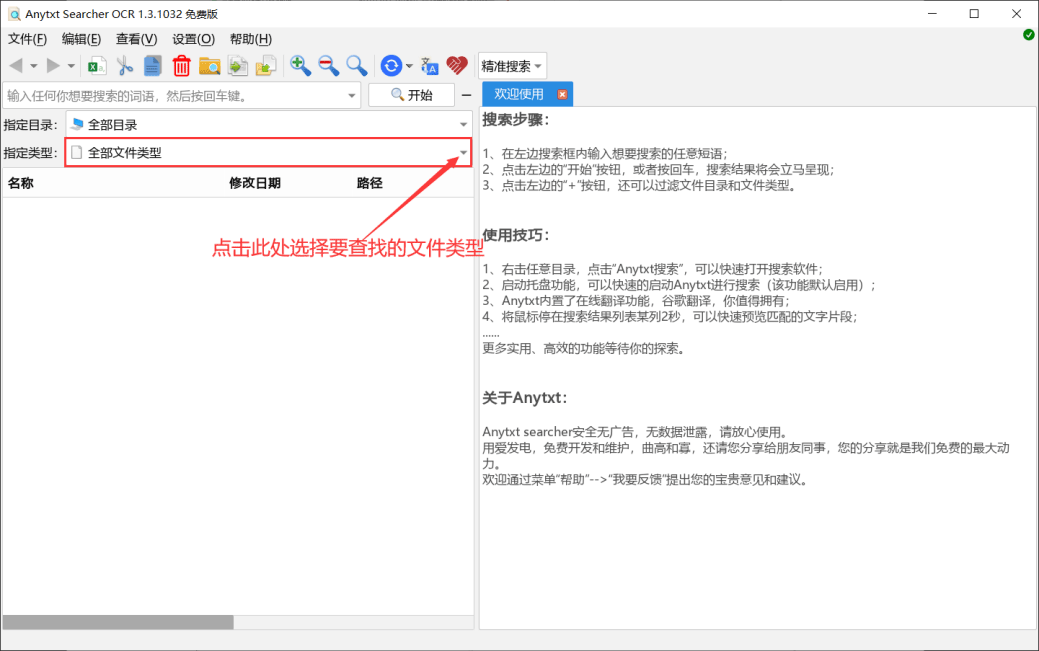Screen dimensions: 1039x651
Task: Open the 帮助(H) menu
Action: 250,39
